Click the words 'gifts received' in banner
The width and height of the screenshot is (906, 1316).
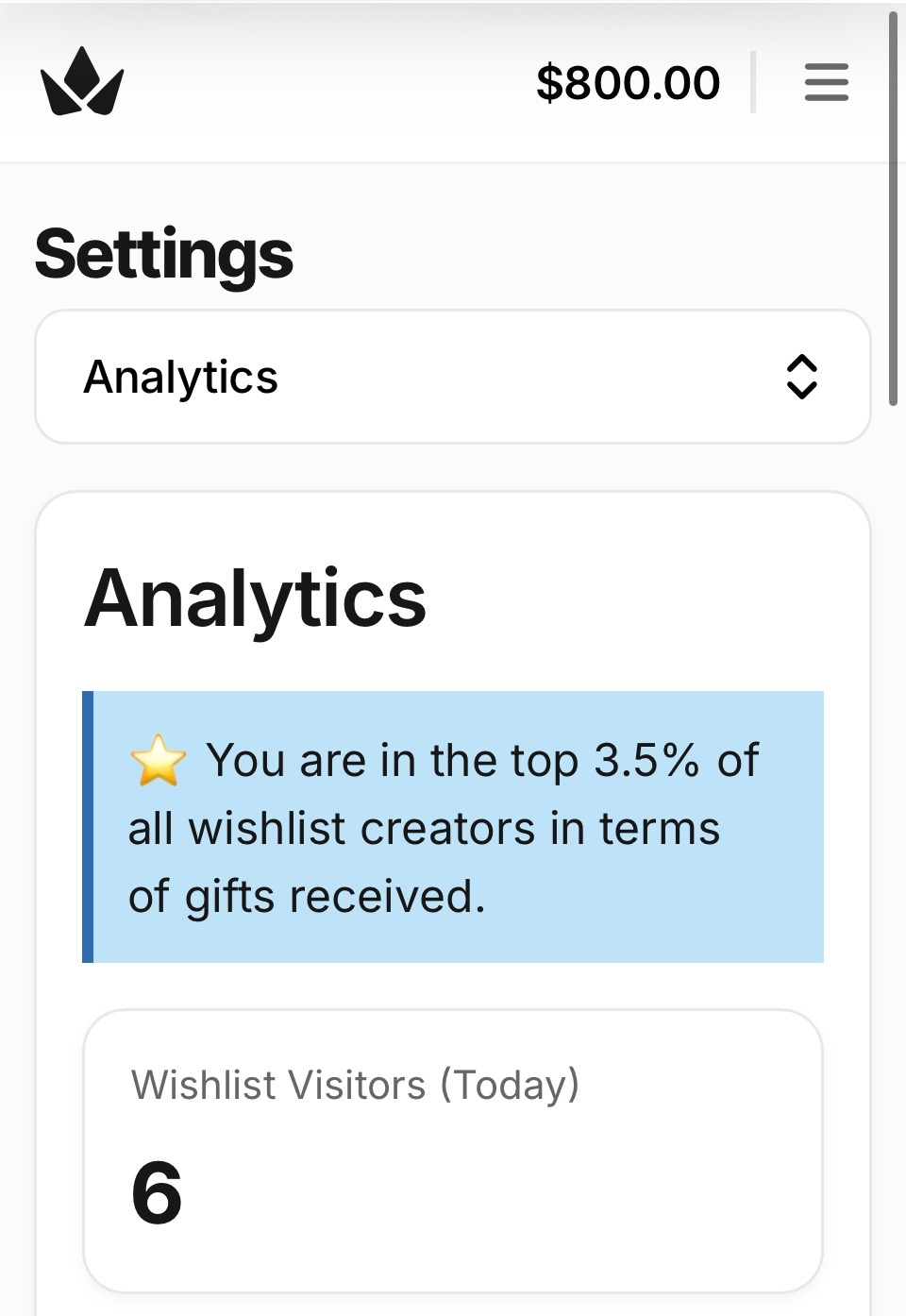point(335,896)
